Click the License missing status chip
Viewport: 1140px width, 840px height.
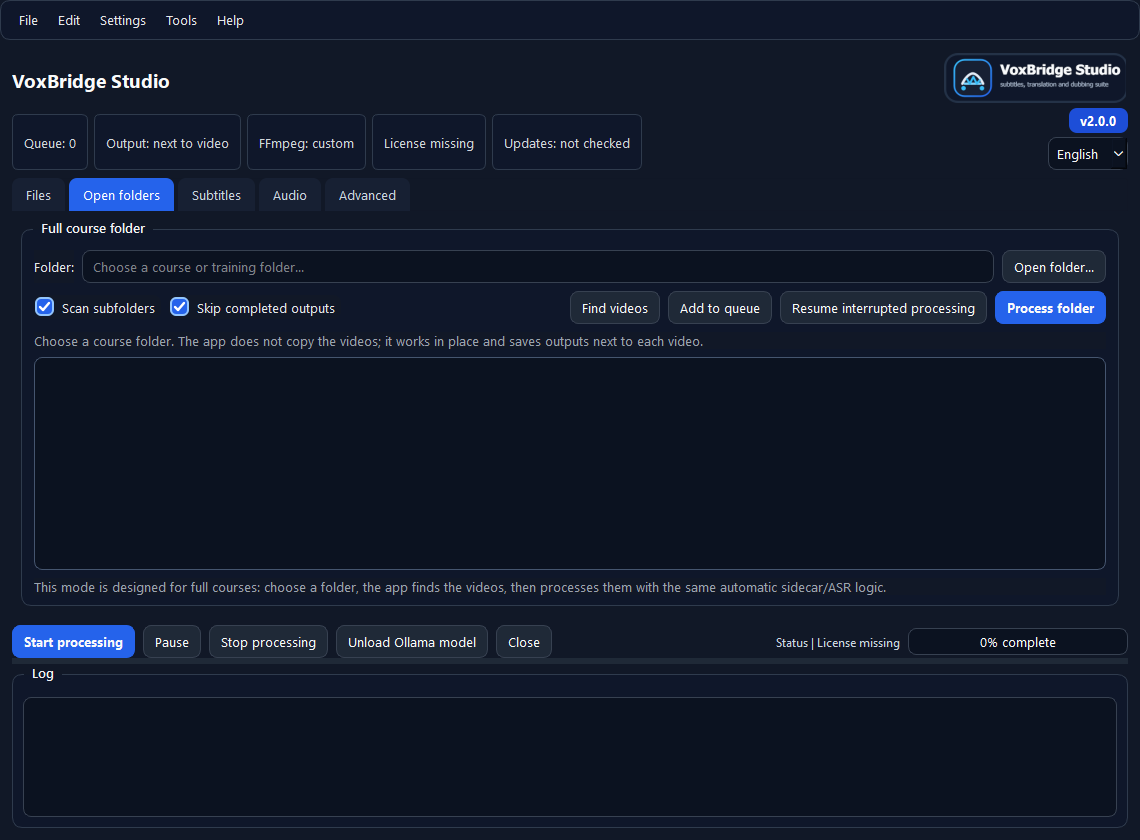click(x=428, y=142)
